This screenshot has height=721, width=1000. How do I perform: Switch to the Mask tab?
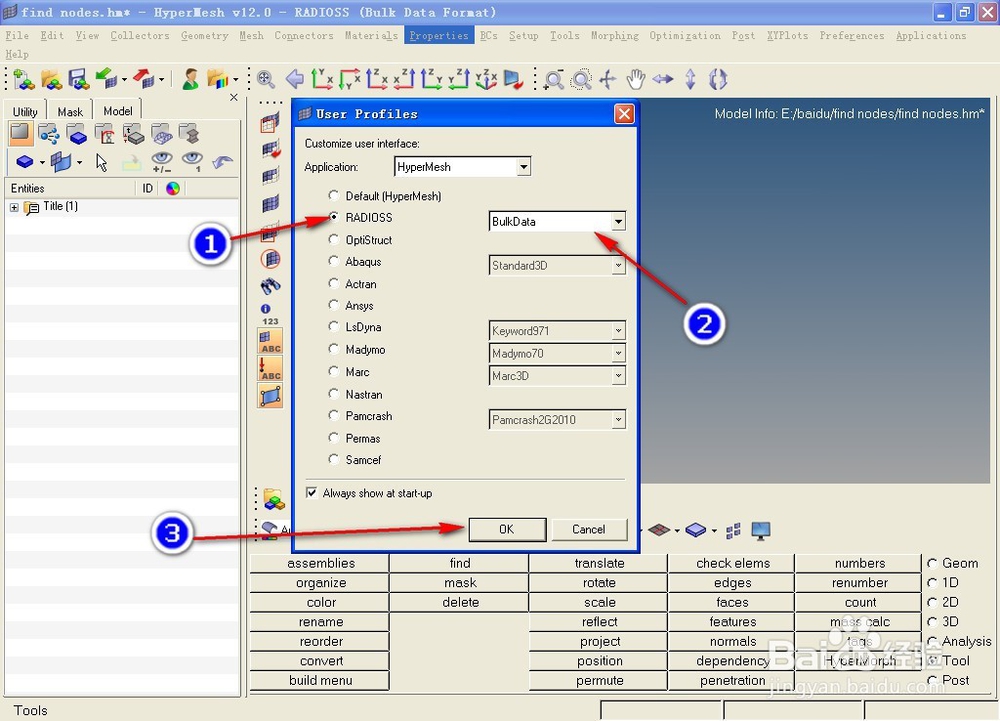point(70,111)
